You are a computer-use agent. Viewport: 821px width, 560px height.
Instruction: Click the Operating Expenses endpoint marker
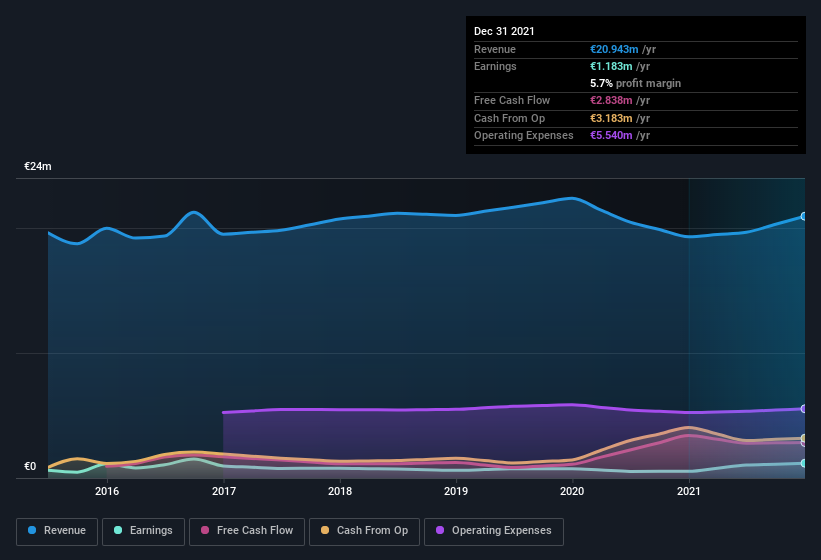[x=804, y=409]
